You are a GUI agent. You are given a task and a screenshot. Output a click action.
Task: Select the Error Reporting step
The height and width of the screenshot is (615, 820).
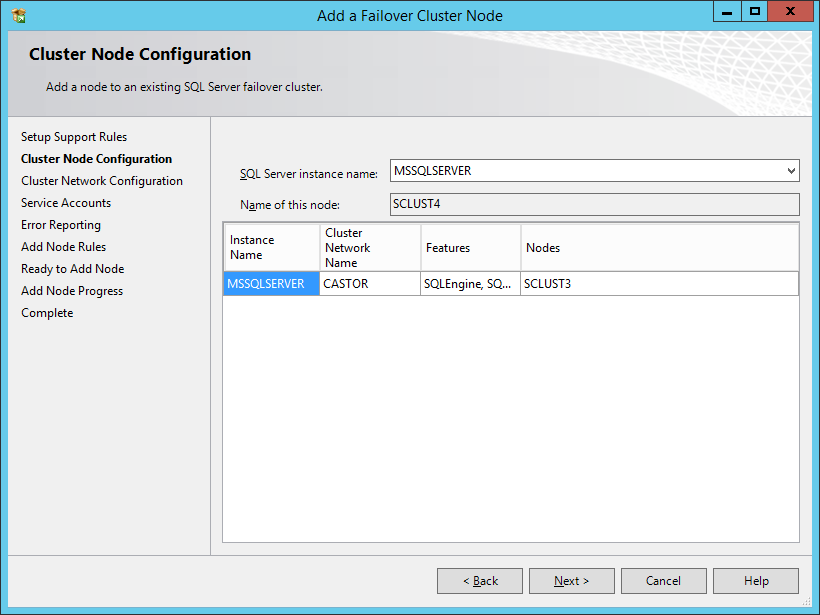[x=61, y=225]
